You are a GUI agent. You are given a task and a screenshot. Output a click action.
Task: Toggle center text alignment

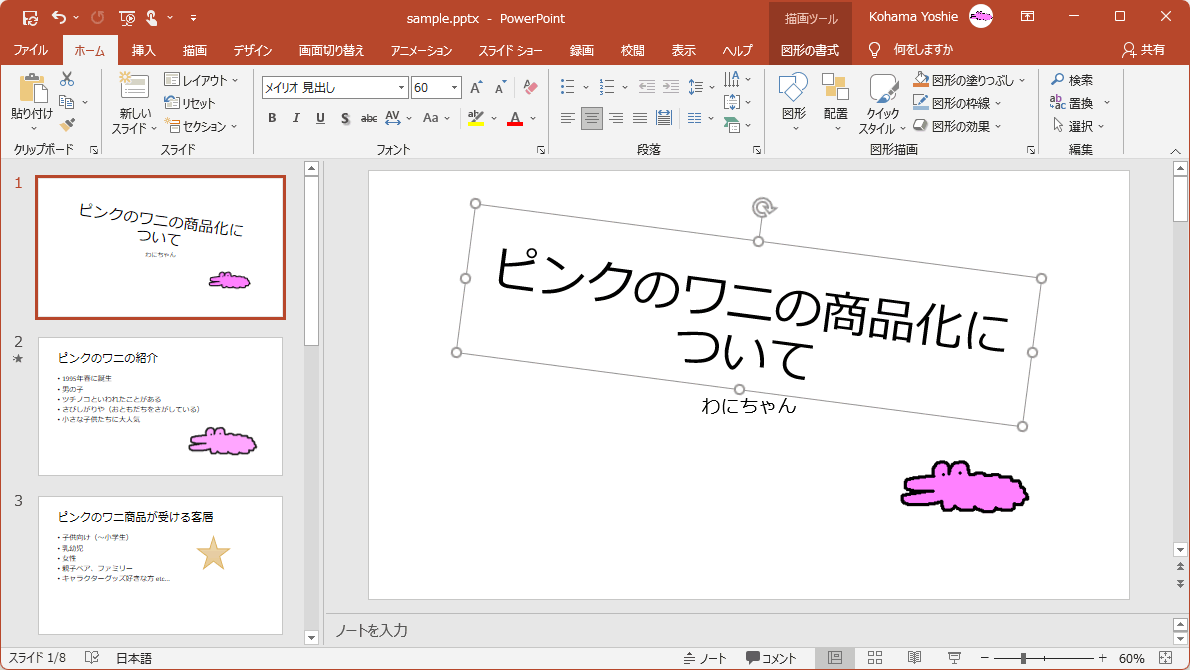click(592, 118)
